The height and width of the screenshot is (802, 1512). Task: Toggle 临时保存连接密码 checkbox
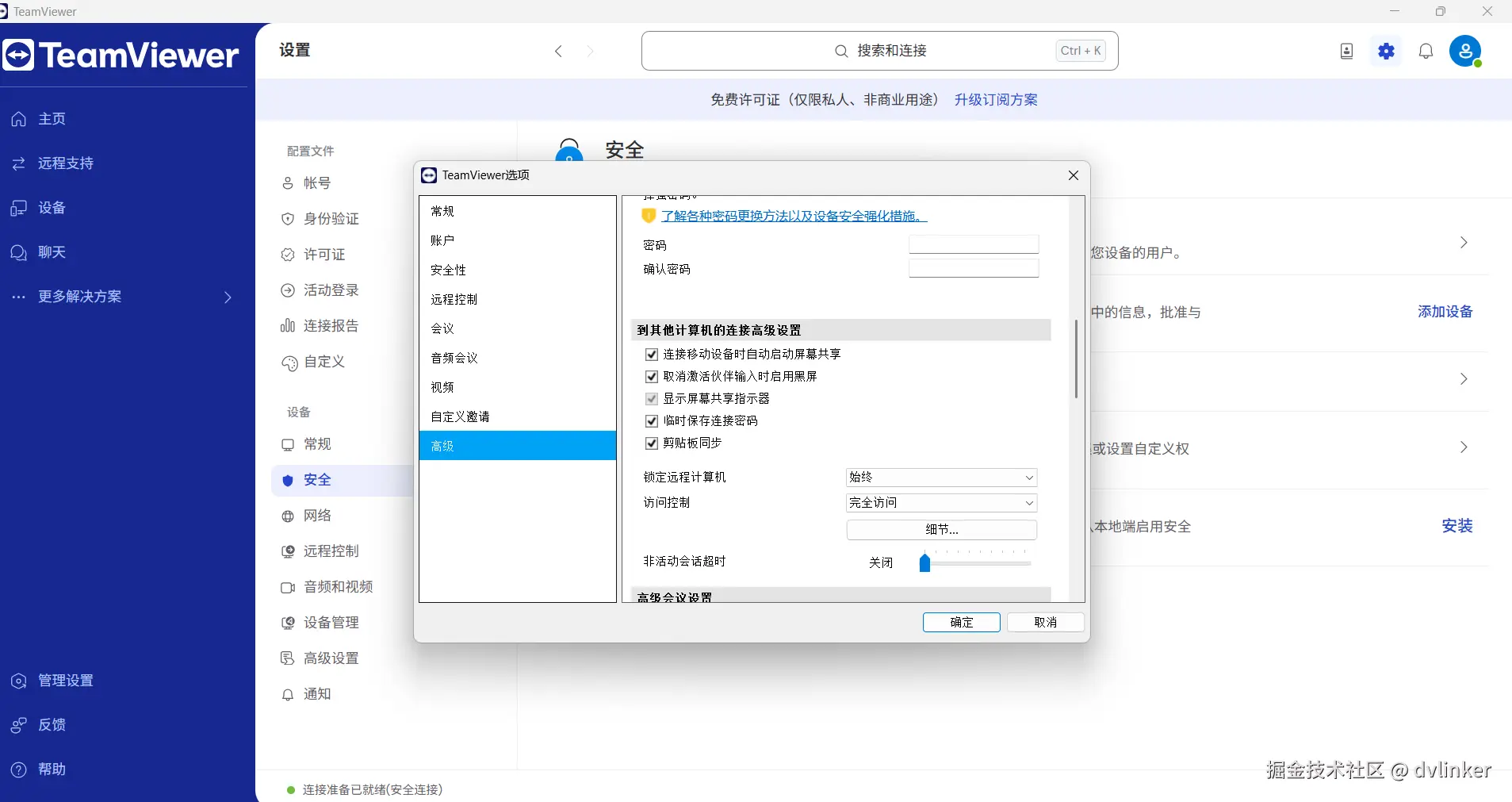(652, 421)
